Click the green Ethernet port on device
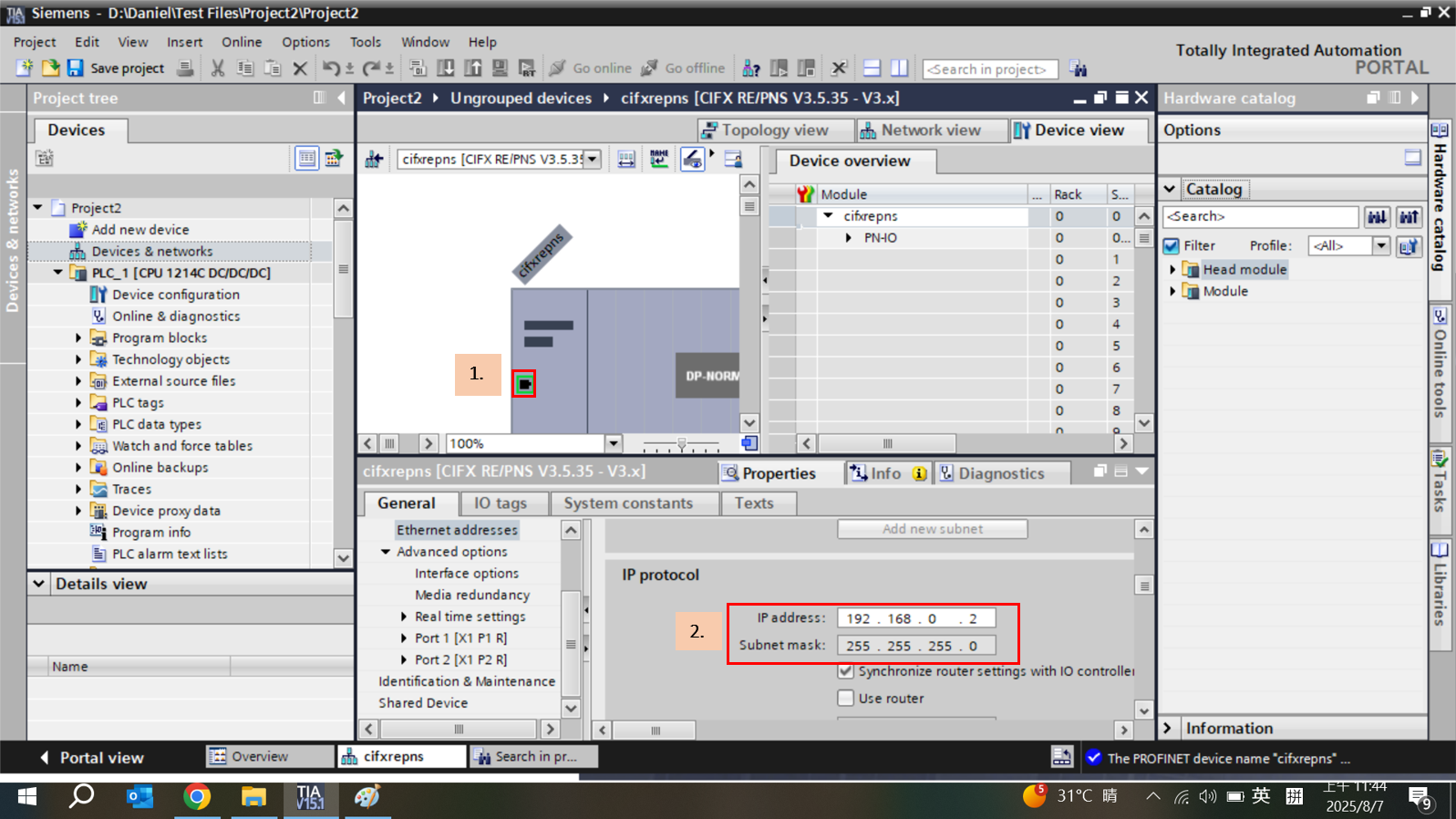This screenshot has height=819, width=1456. pyautogui.click(x=524, y=384)
